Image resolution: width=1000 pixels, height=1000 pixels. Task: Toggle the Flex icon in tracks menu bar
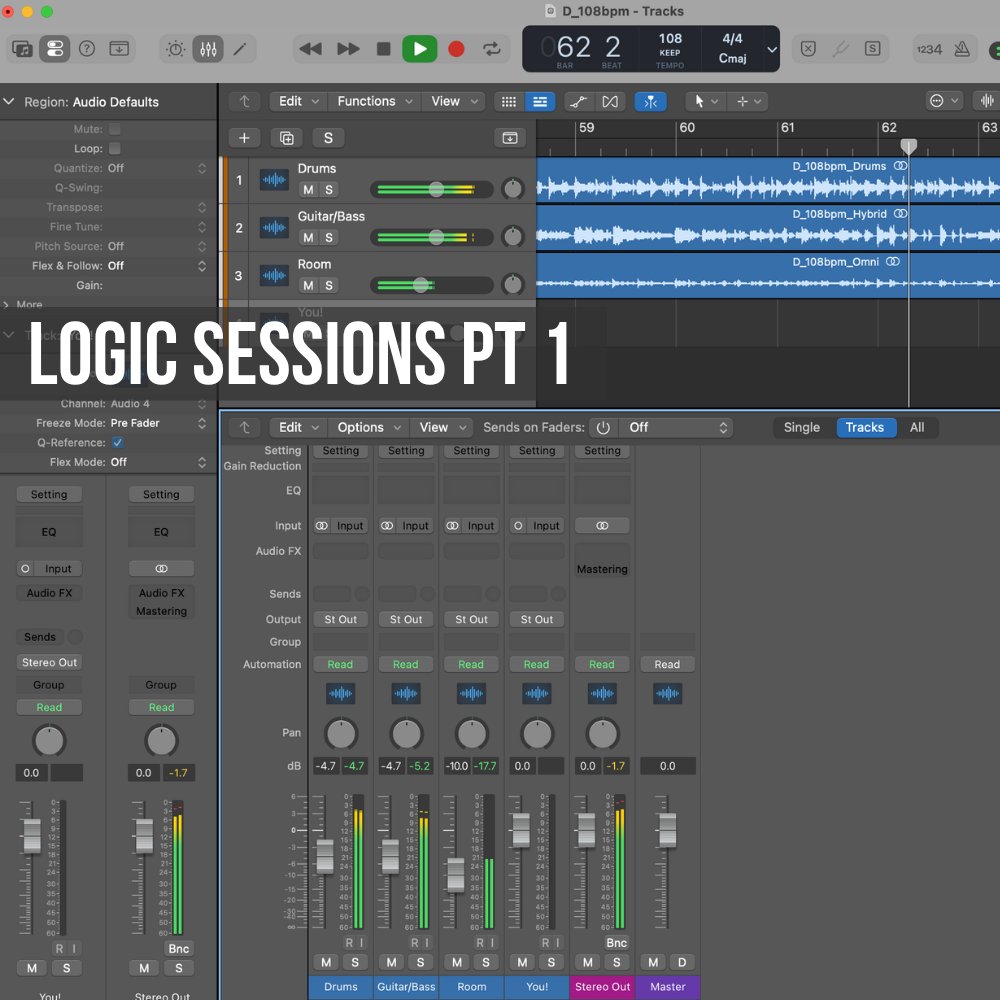(x=610, y=102)
